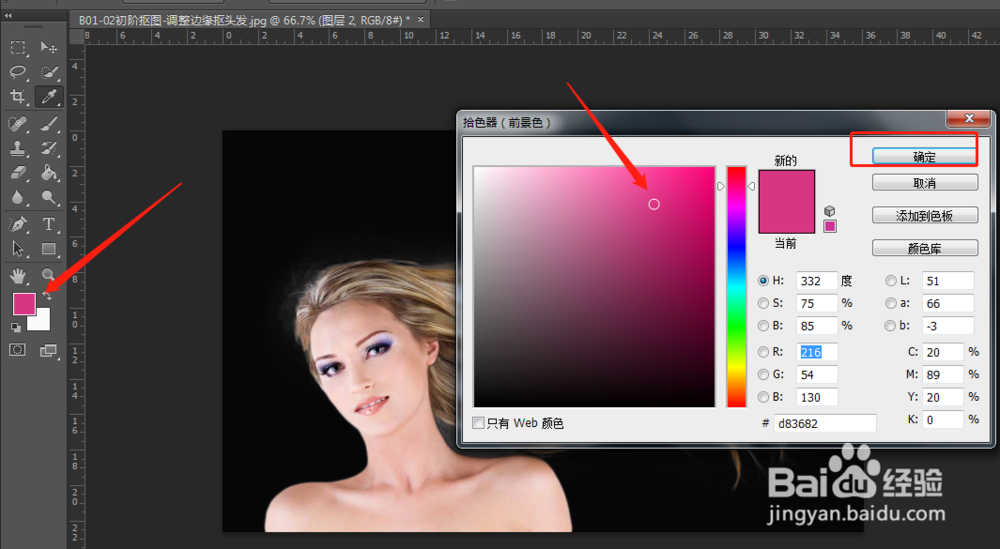Select the Paint Bucket tool

[48, 173]
